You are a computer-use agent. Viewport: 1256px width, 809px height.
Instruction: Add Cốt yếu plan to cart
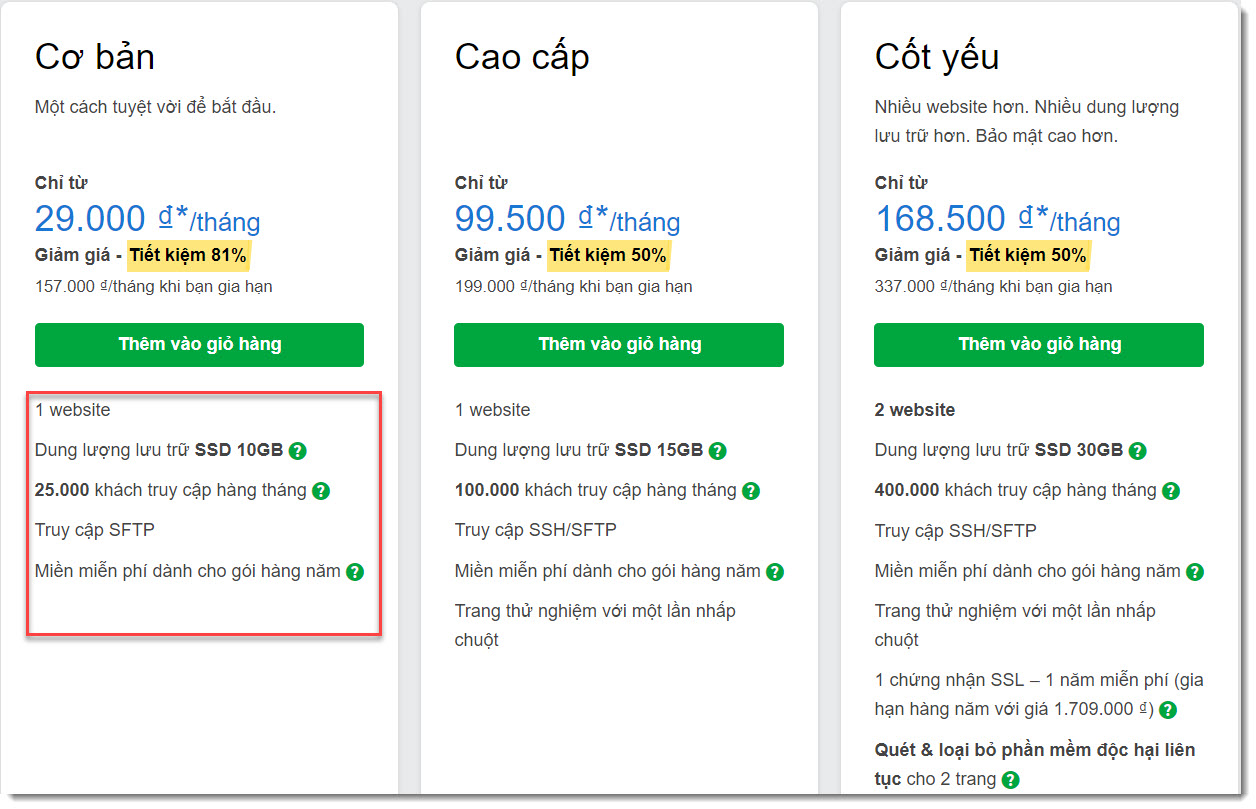1039,345
